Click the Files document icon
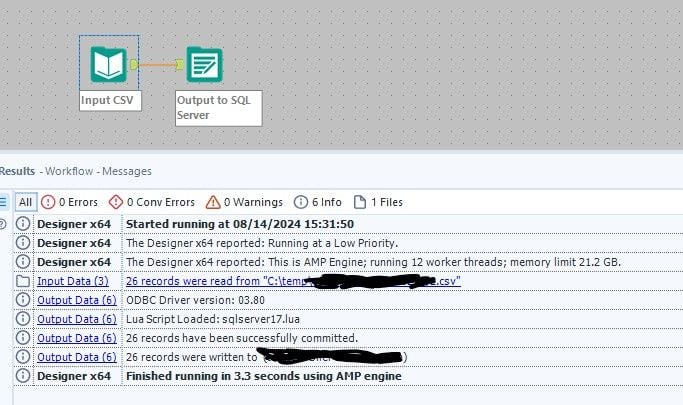Viewport: 683px width, 405px height. tap(360, 202)
